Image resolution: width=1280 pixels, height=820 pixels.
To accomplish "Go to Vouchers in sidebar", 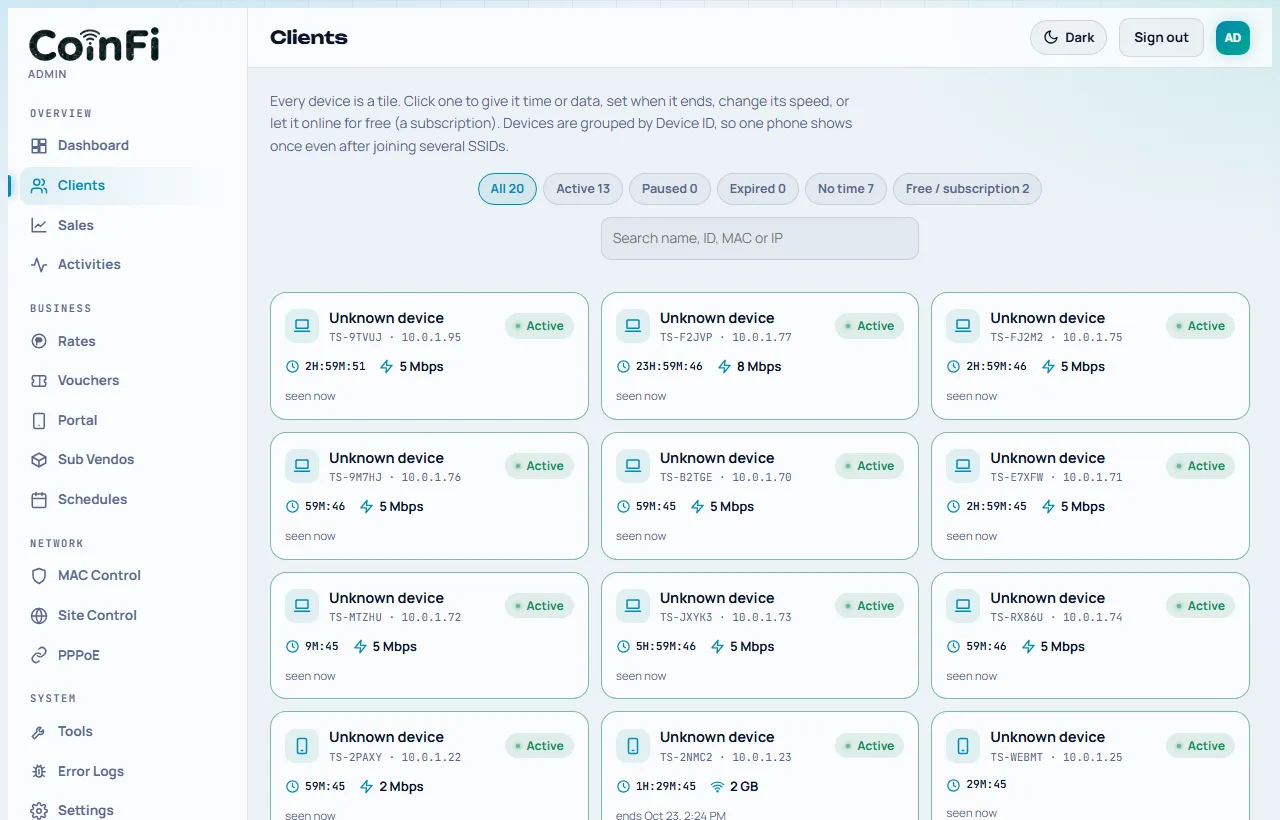I will click(88, 381).
